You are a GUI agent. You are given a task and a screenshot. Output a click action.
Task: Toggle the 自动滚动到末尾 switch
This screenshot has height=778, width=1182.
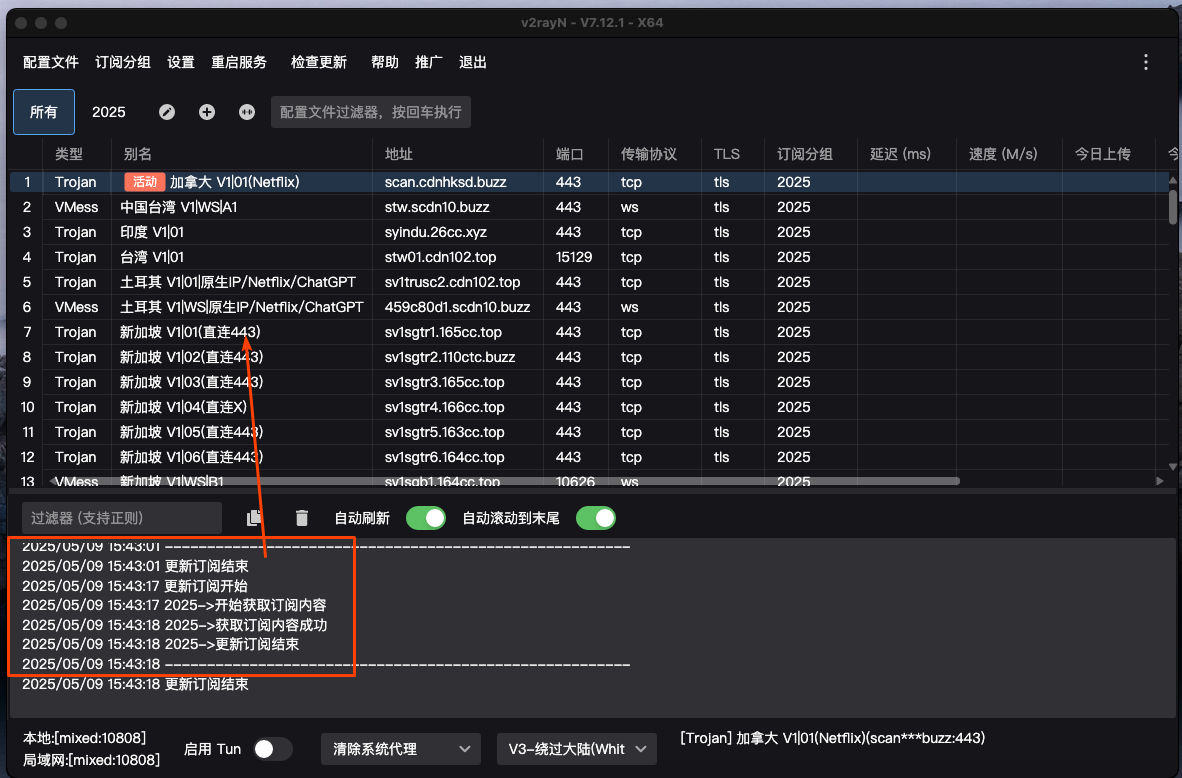click(596, 518)
